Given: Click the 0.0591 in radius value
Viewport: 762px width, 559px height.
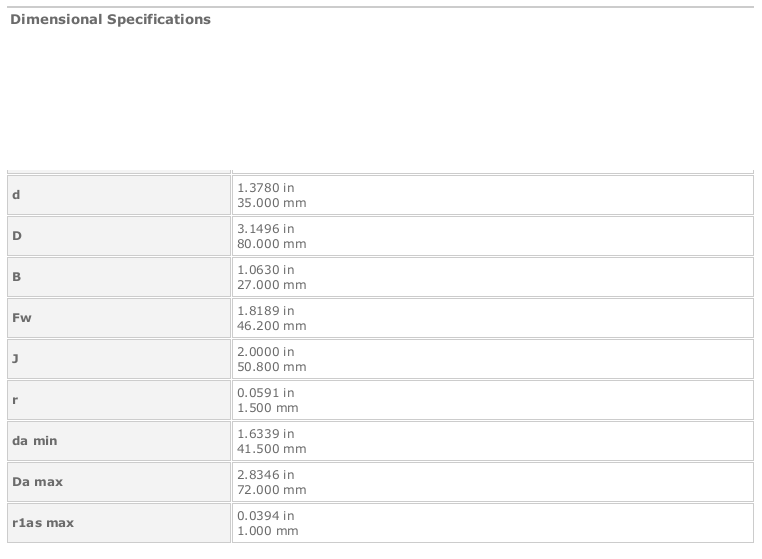Looking at the screenshot, I should [265, 393].
